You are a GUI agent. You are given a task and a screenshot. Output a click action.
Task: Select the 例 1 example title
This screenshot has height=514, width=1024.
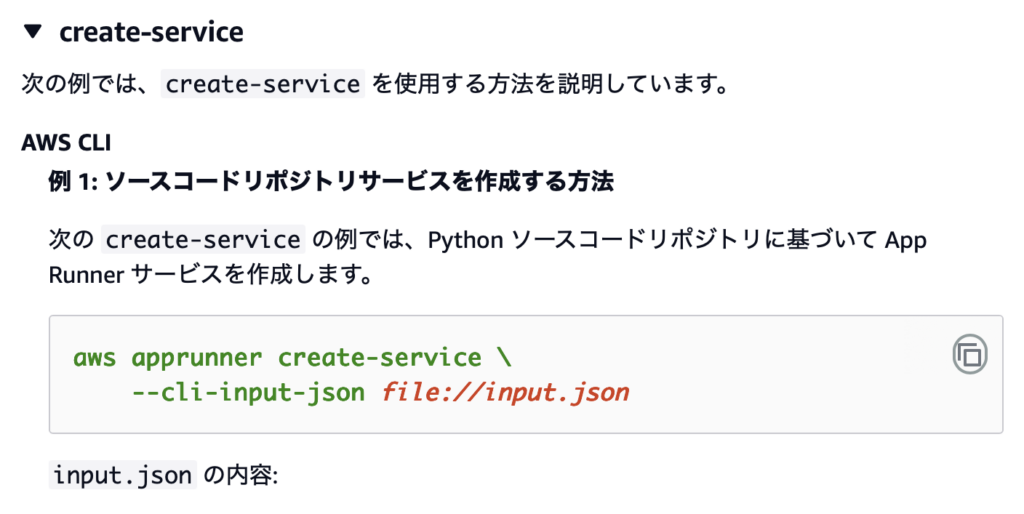click(331, 181)
